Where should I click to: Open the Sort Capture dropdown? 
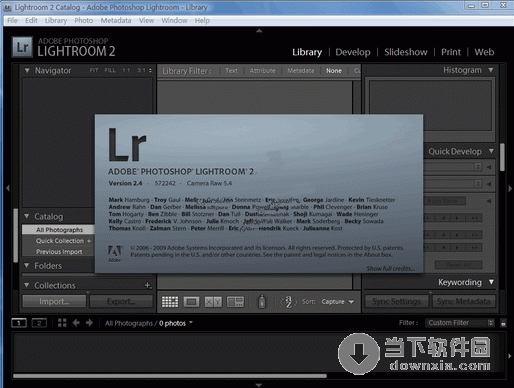point(338,302)
